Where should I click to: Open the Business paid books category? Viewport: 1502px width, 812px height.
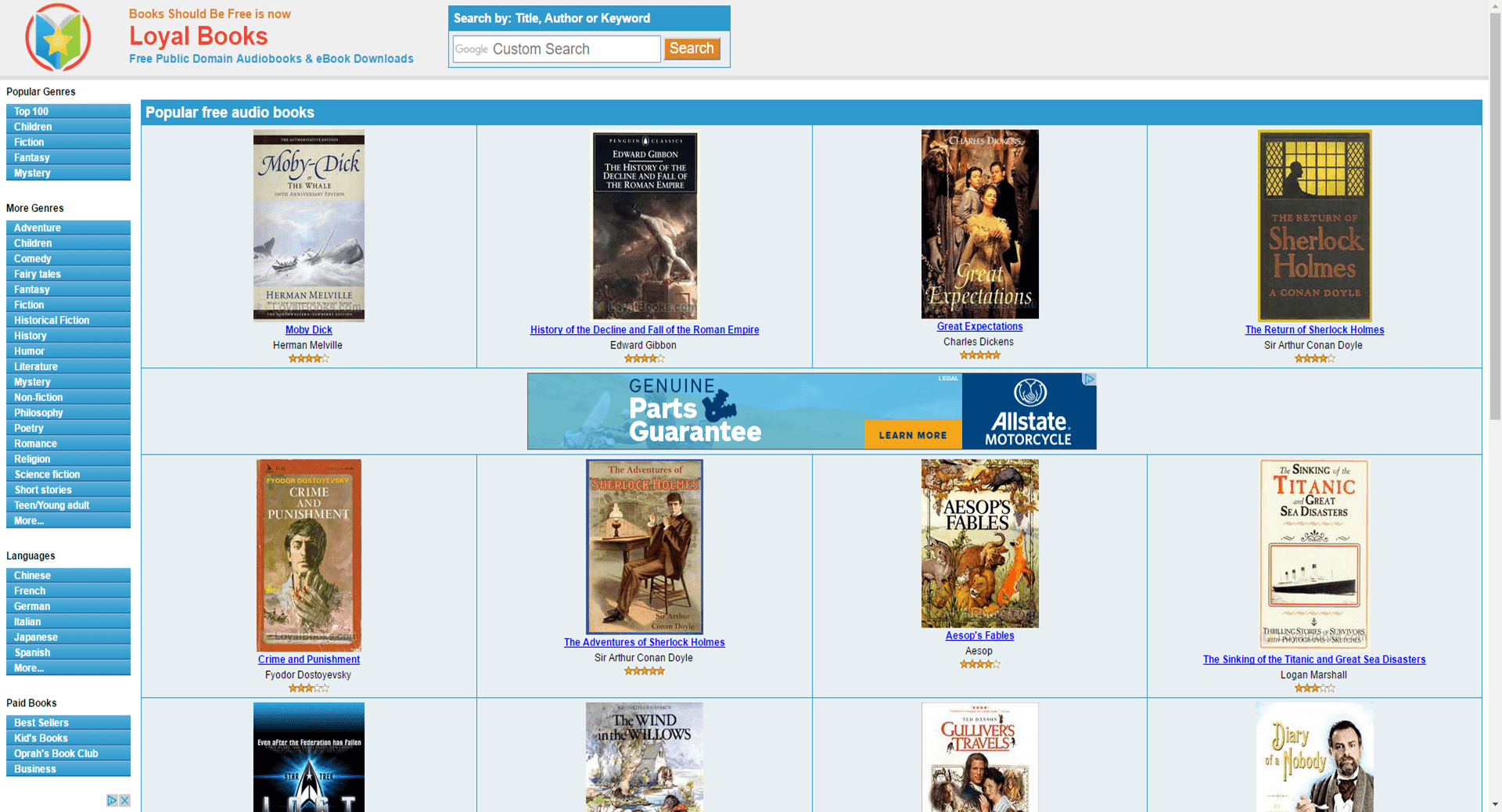point(68,769)
